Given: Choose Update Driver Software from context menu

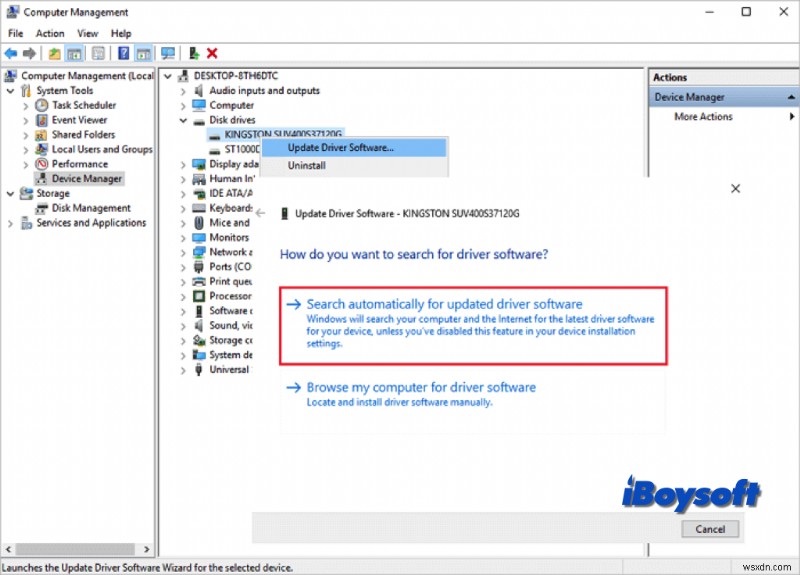Looking at the screenshot, I should [x=354, y=147].
